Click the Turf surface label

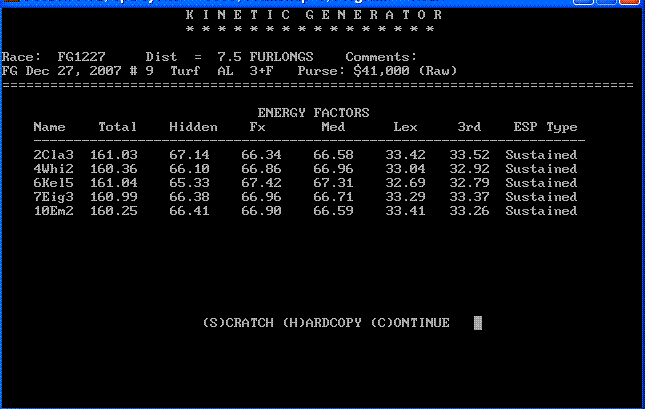[x=185, y=71]
